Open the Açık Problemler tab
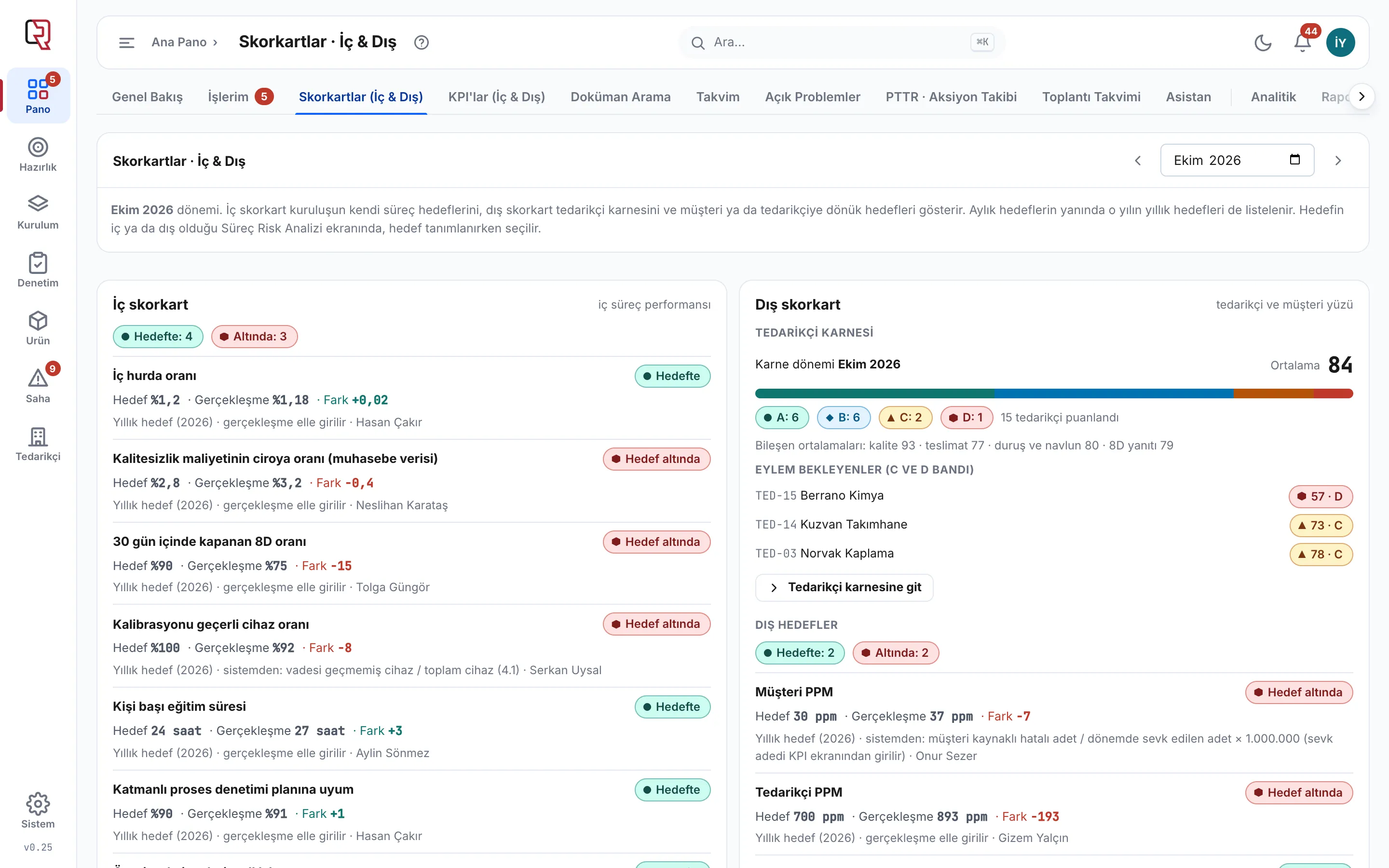This screenshot has height=868, width=1389. pos(812,97)
